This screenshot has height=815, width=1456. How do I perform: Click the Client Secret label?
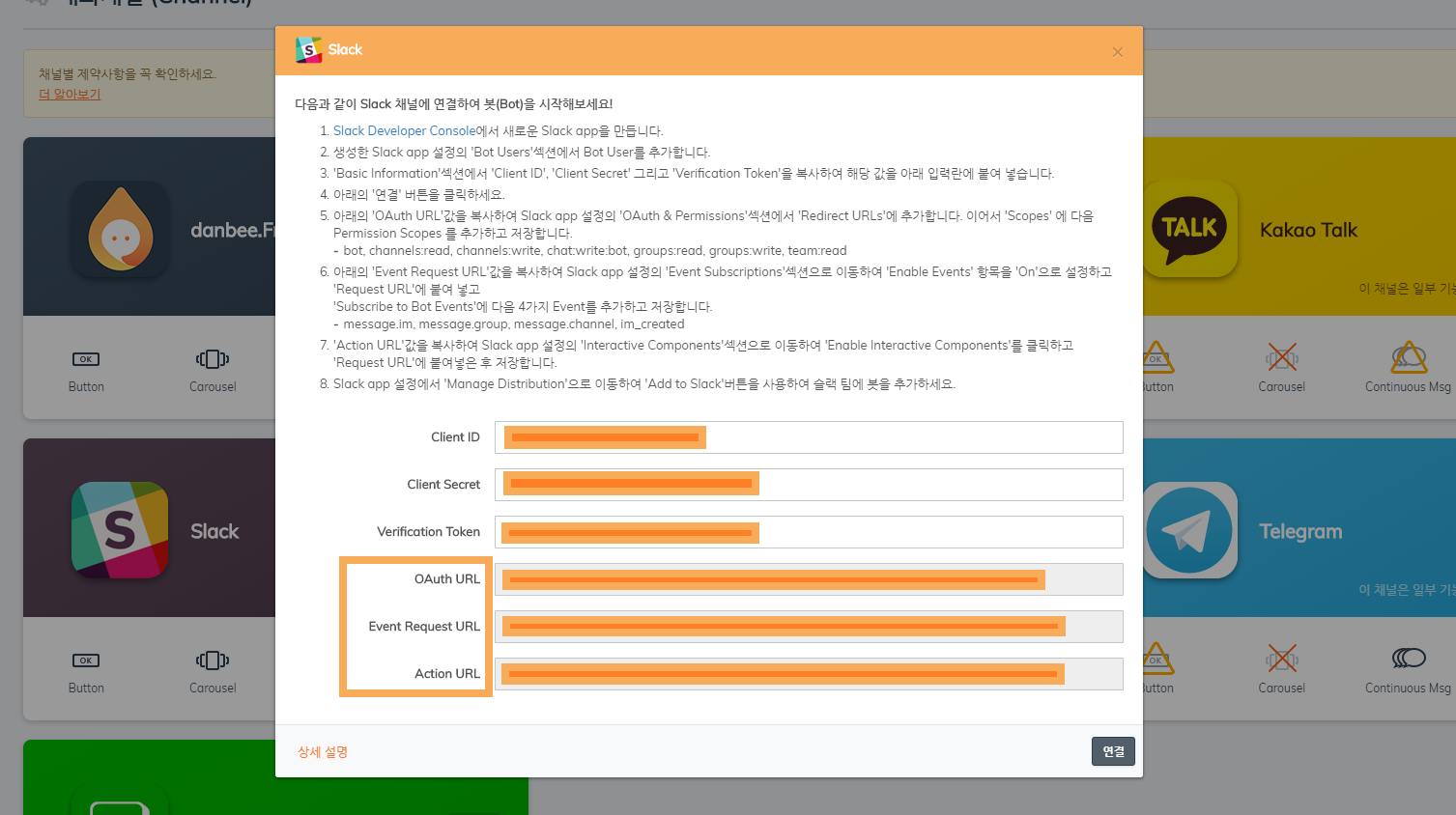pos(443,485)
